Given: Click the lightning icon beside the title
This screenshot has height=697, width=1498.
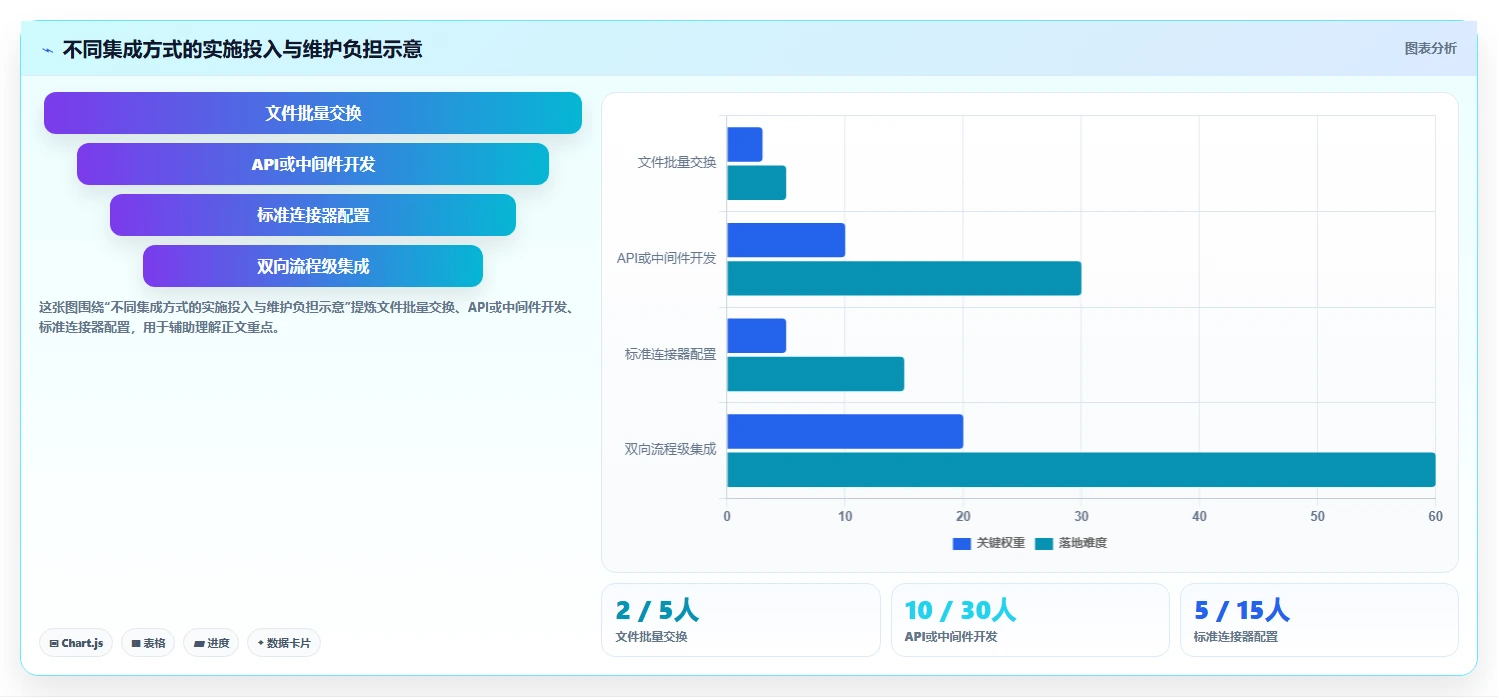Looking at the screenshot, I should [x=47, y=50].
